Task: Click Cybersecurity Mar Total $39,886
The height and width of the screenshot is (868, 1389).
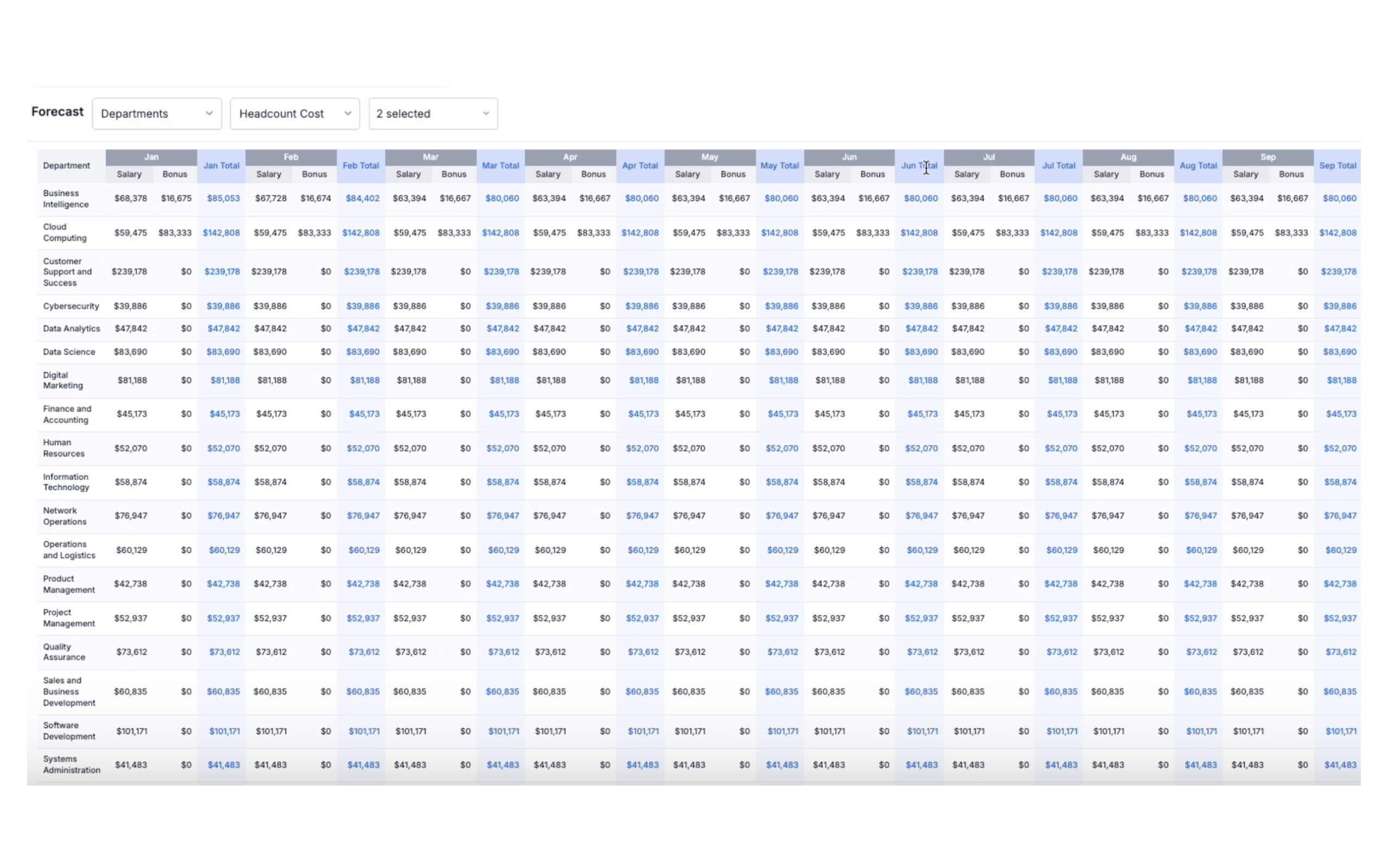Action: click(x=502, y=306)
